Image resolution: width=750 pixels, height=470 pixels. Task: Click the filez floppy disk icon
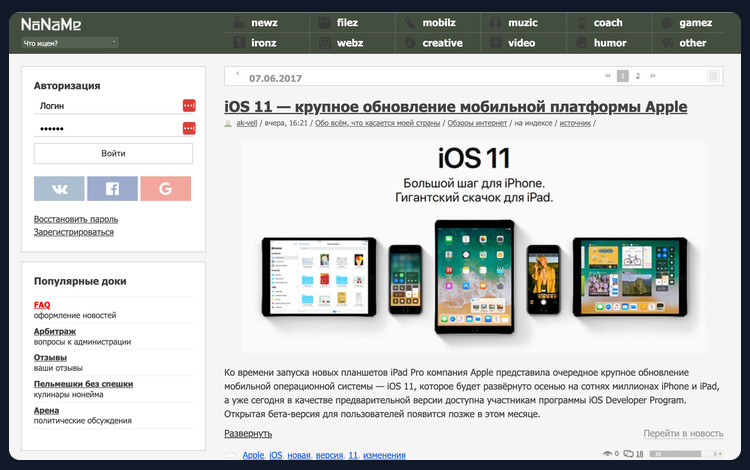pyautogui.click(x=325, y=22)
